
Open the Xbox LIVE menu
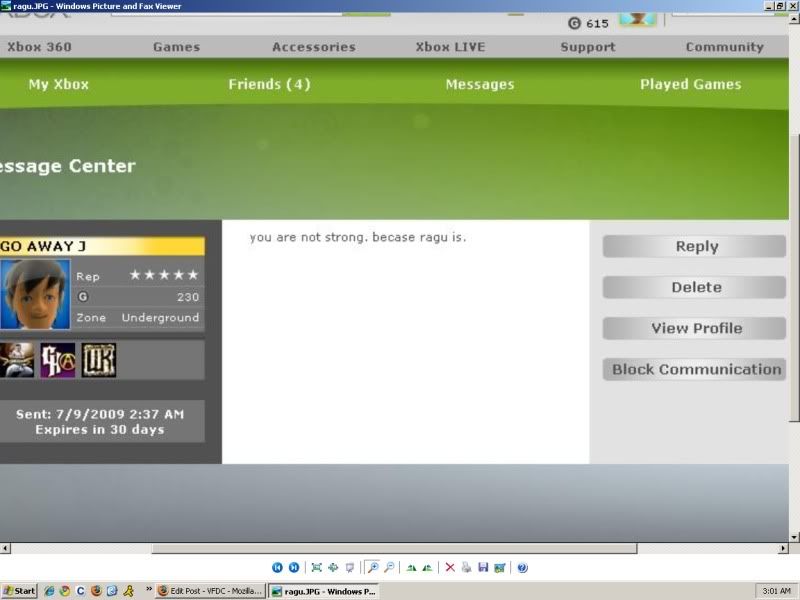(451, 47)
